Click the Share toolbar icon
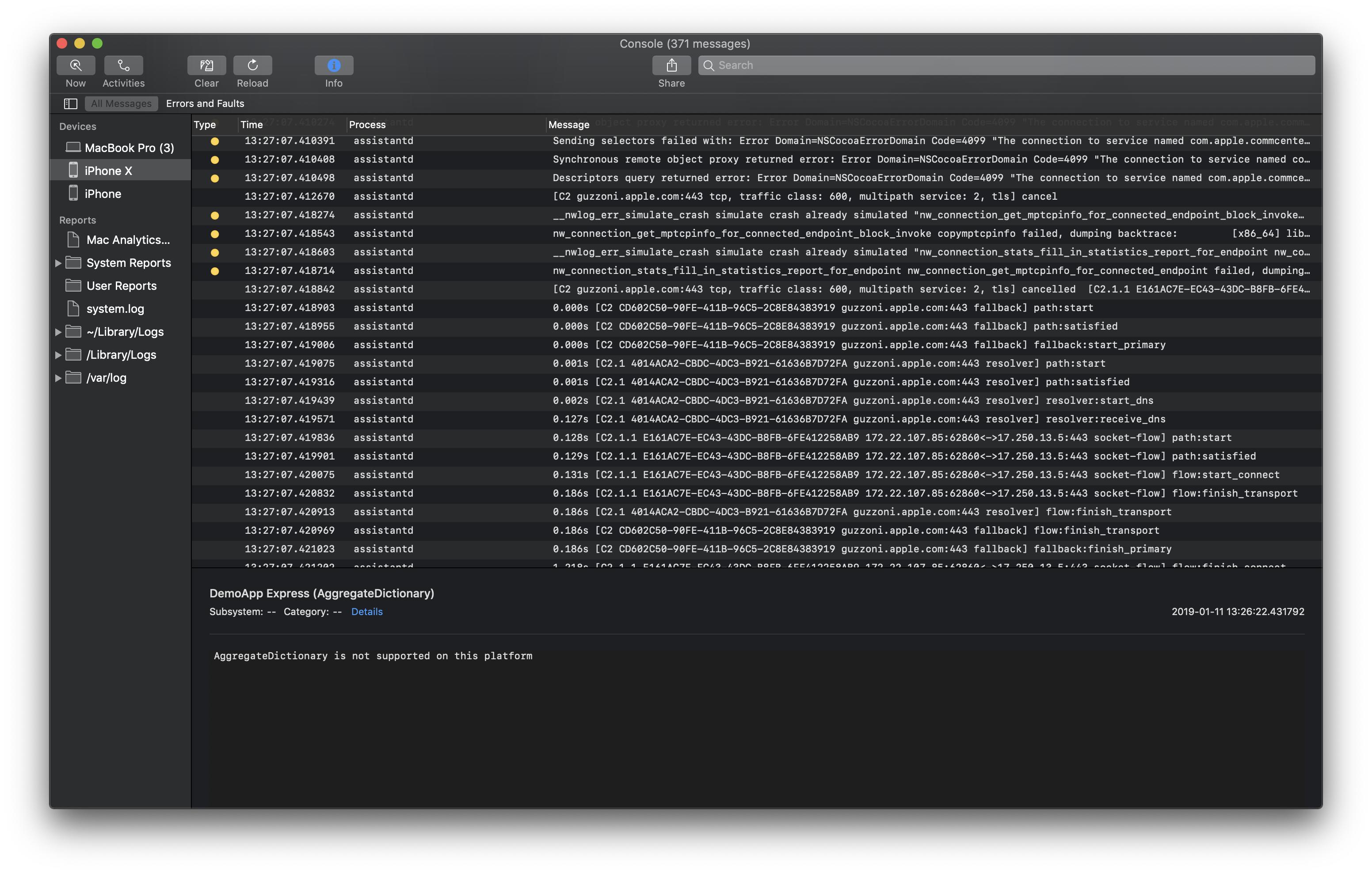 pyautogui.click(x=671, y=65)
